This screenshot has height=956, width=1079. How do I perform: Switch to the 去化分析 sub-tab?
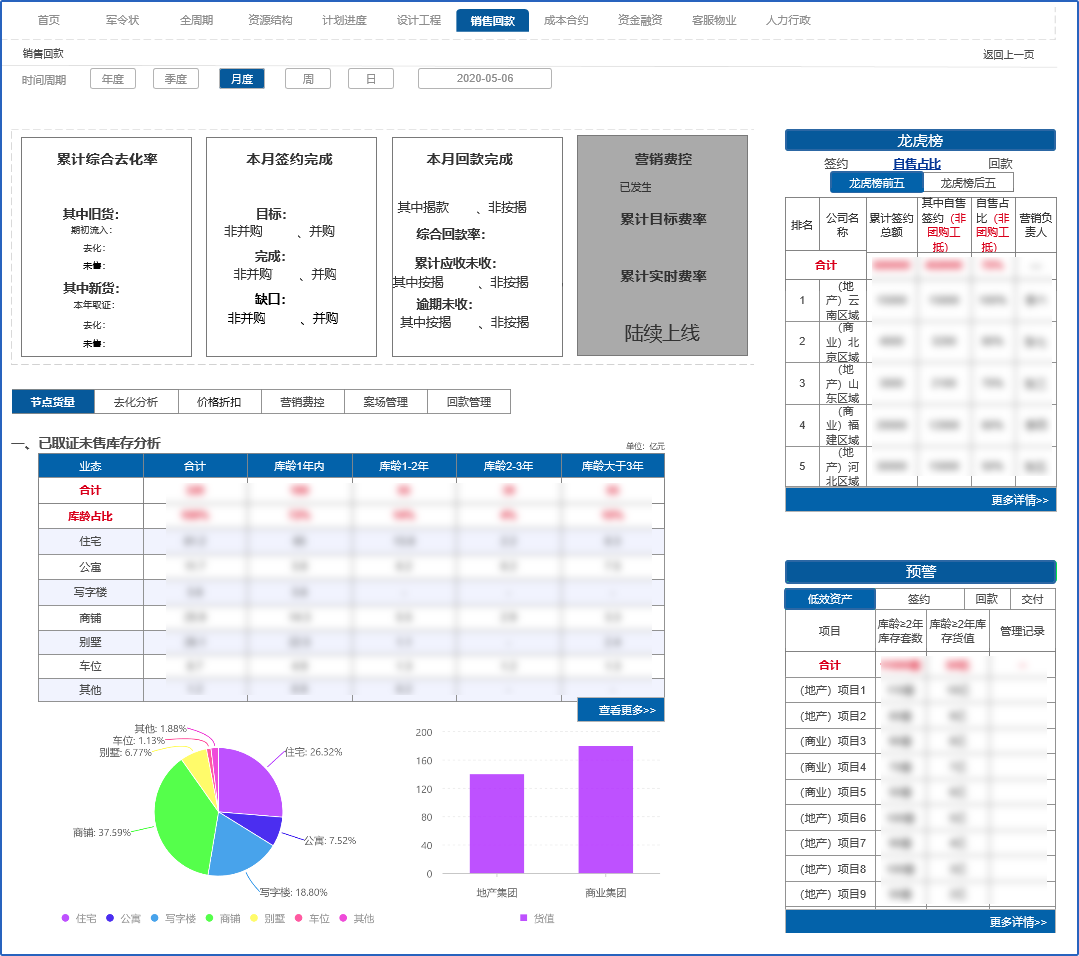click(x=136, y=402)
